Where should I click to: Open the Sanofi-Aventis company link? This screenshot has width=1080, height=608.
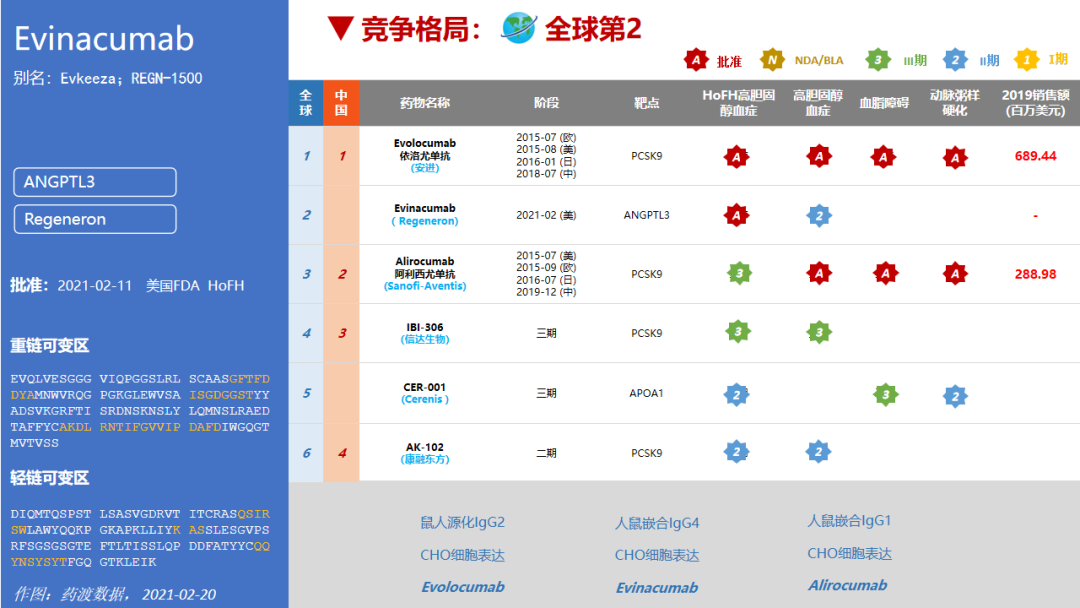(x=425, y=286)
